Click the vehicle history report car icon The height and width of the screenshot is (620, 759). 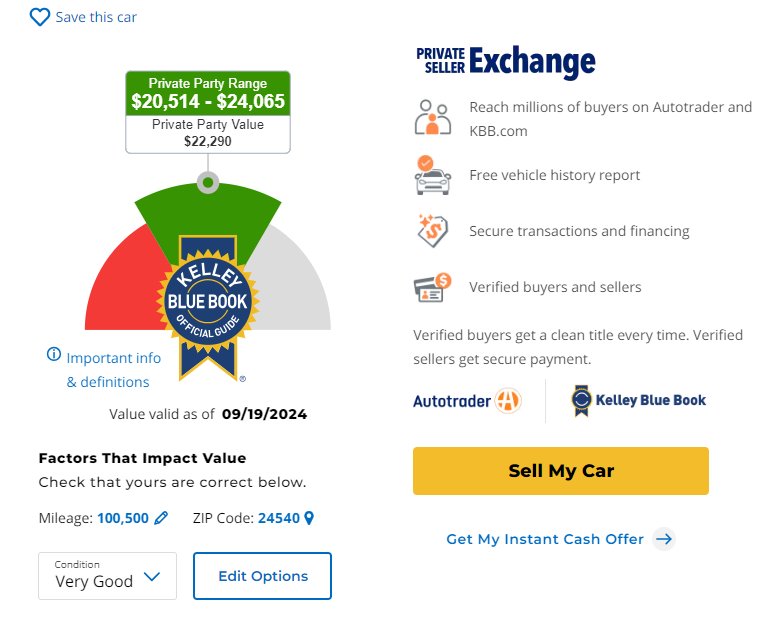(x=432, y=175)
